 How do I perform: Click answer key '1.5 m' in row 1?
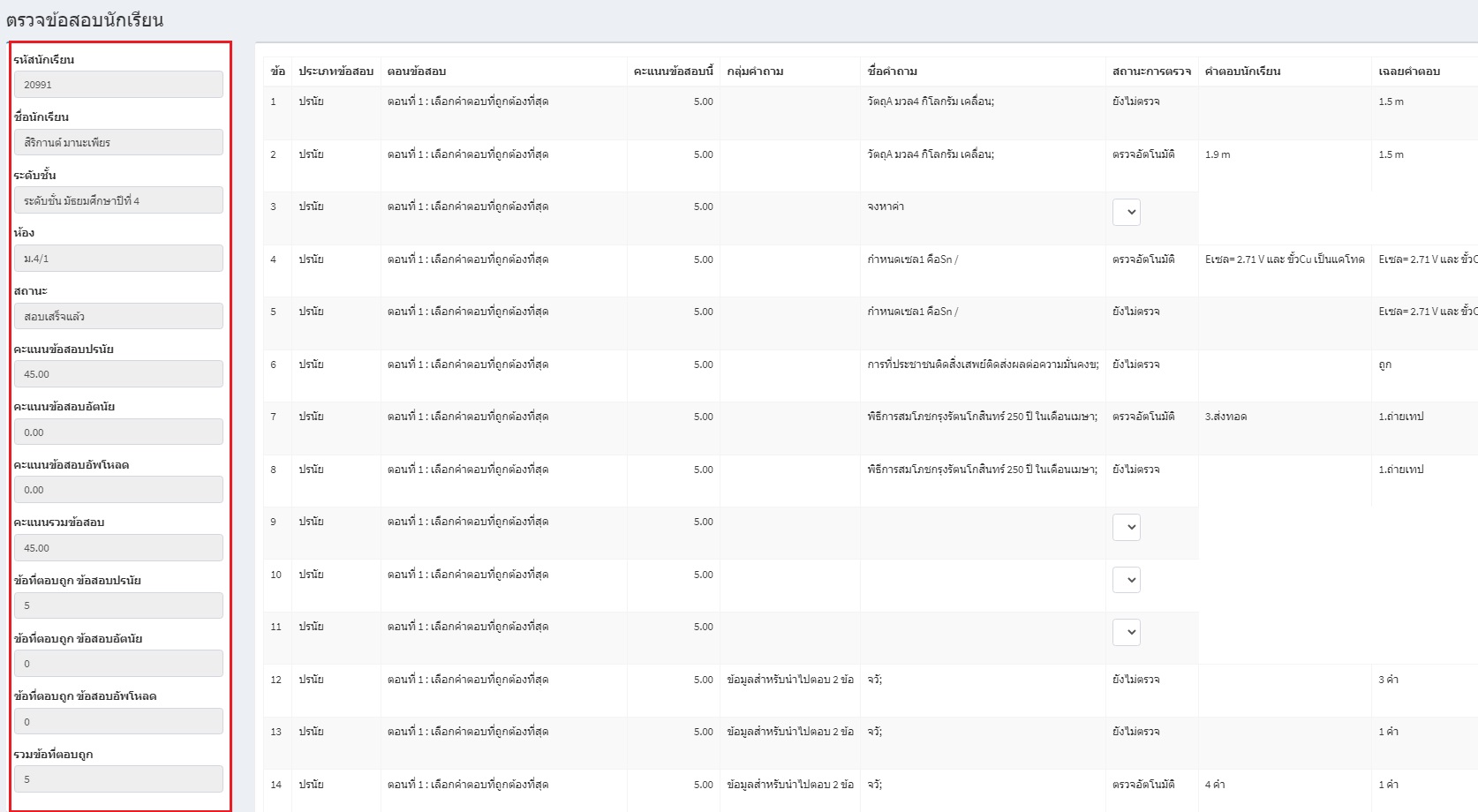pos(1391,101)
